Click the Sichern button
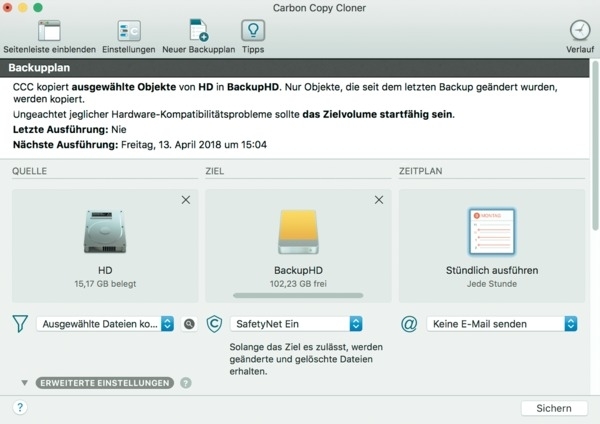 click(x=554, y=408)
